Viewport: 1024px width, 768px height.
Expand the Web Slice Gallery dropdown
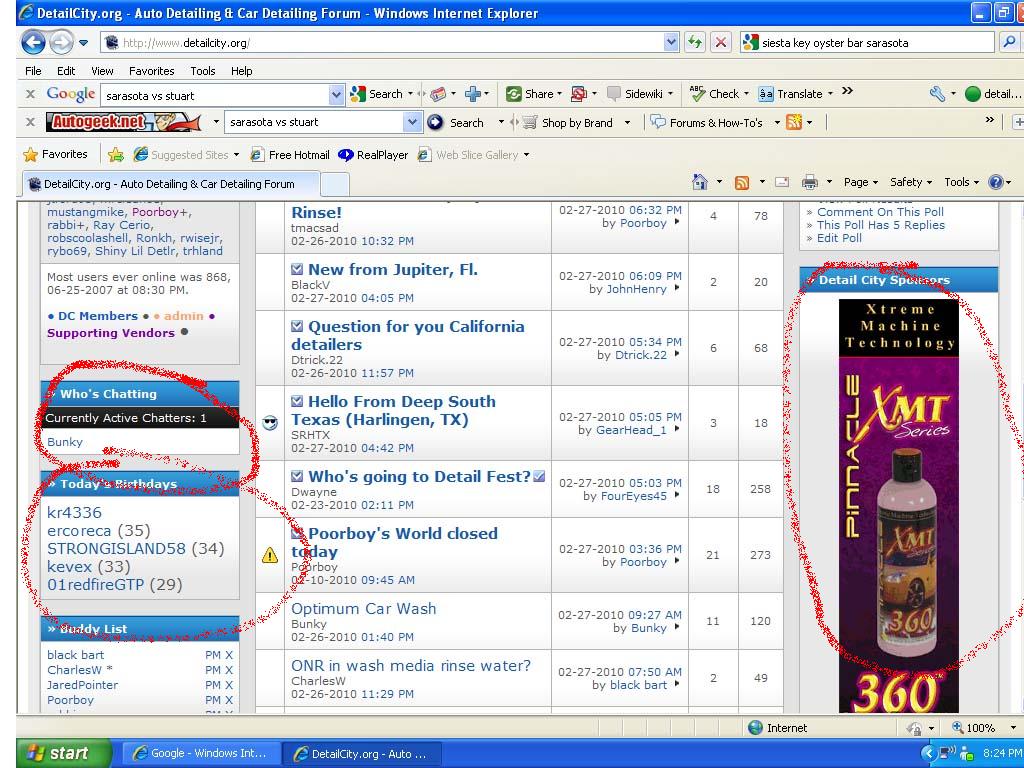click(526, 155)
